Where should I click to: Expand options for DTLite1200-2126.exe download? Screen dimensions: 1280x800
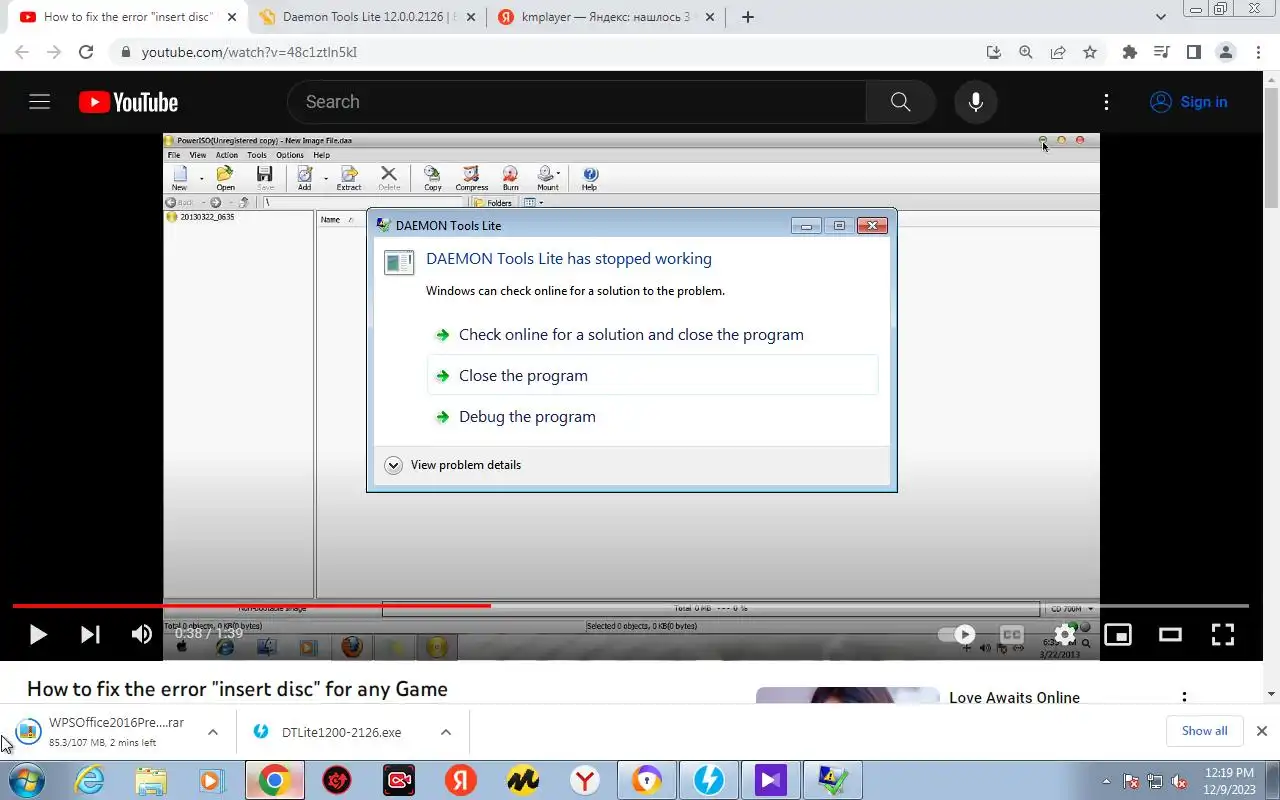pyautogui.click(x=445, y=732)
